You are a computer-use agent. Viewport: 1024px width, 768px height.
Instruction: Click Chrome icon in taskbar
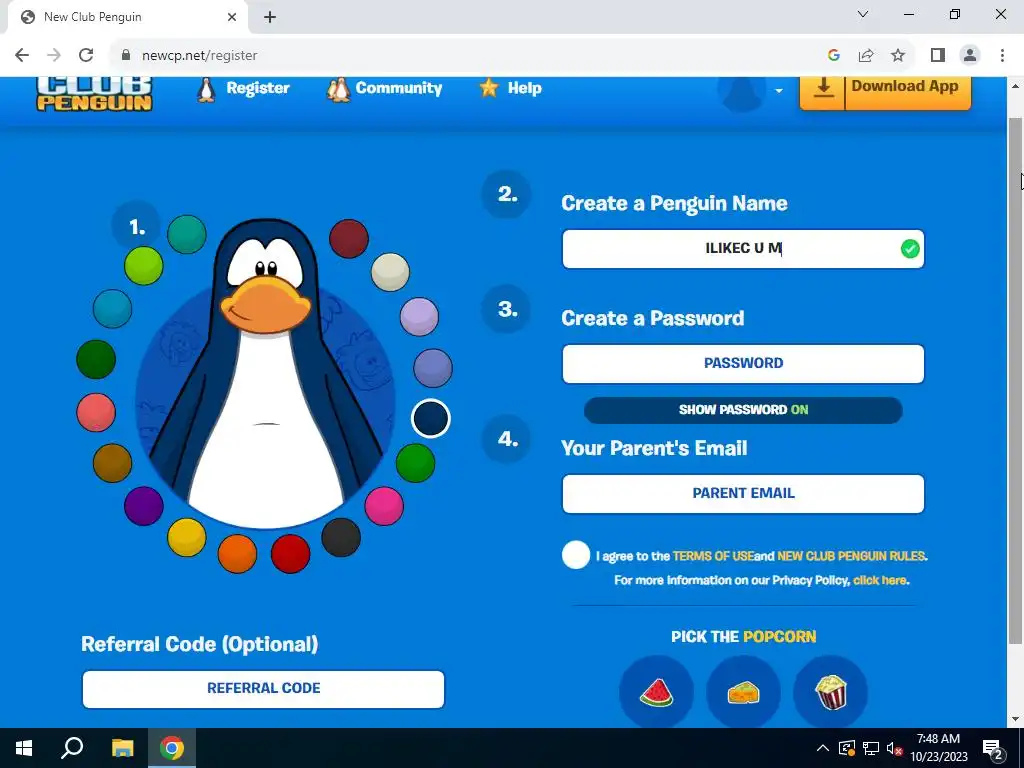tap(171, 748)
